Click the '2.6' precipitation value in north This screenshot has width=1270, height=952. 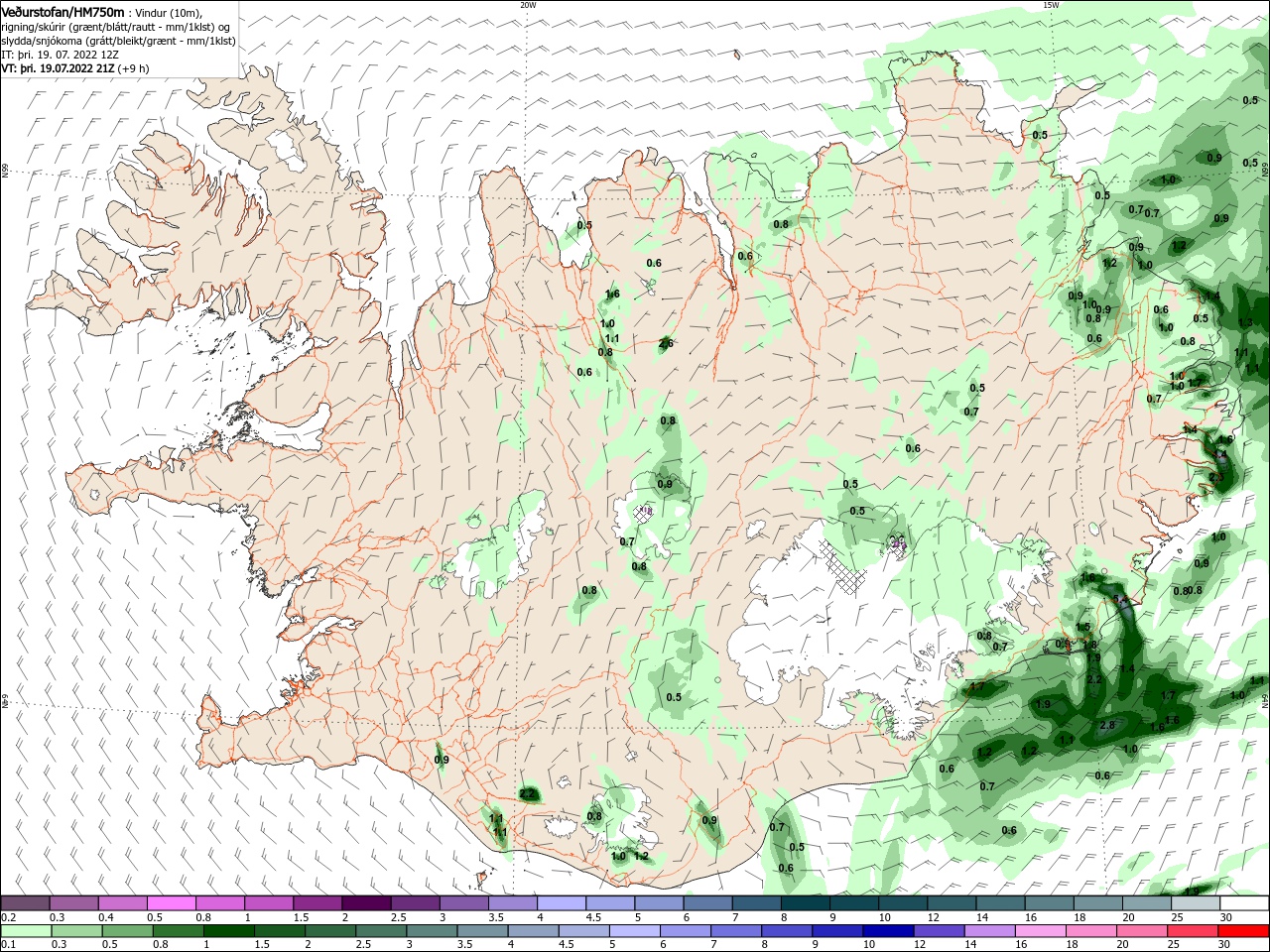click(666, 343)
